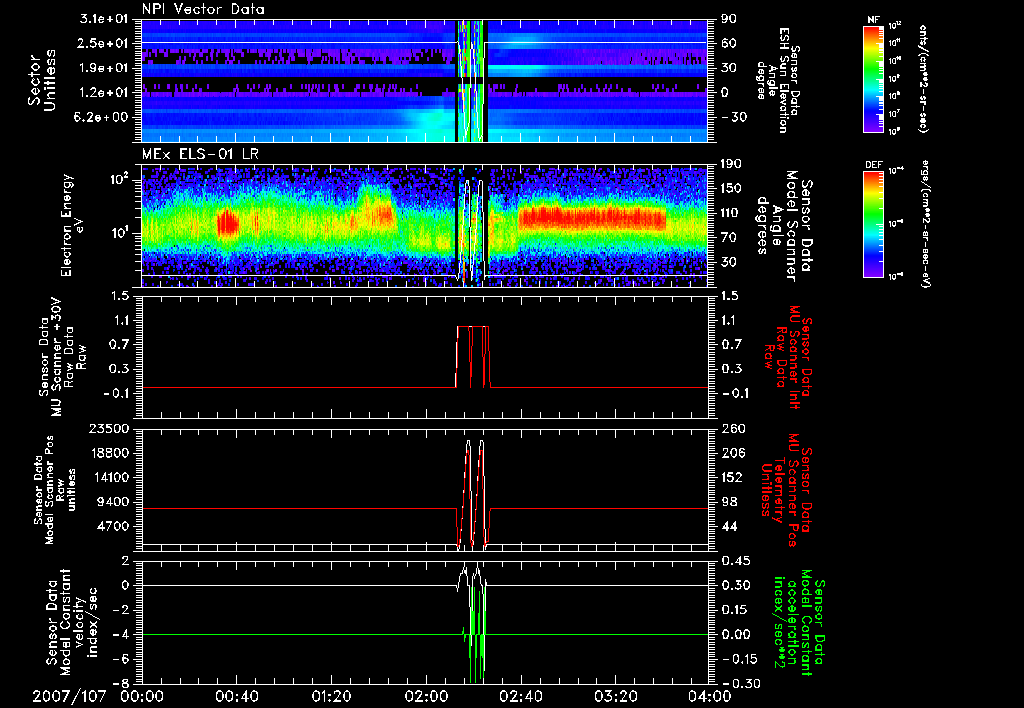Click the '2007/107' date label
1024x708 pixels.
point(69,696)
